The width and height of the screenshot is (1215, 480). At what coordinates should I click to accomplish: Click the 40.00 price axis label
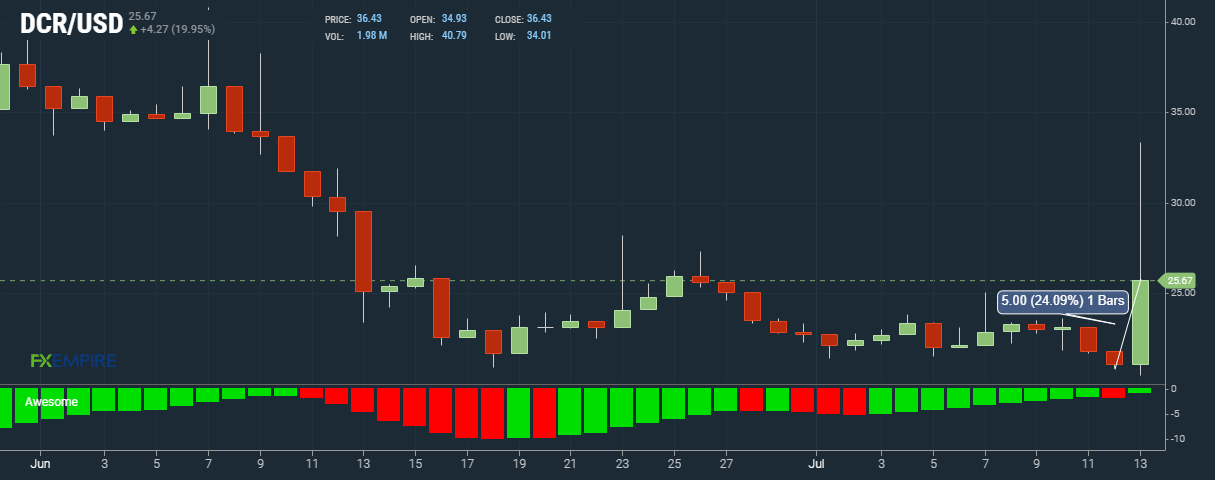click(x=1182, y=21)
